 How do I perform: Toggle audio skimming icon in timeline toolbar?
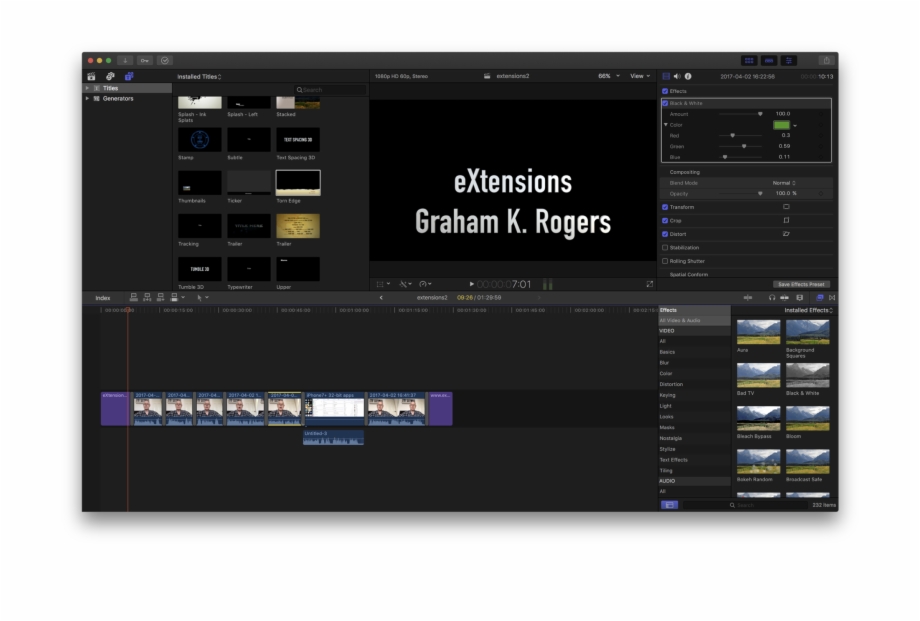tap(771, 297)
